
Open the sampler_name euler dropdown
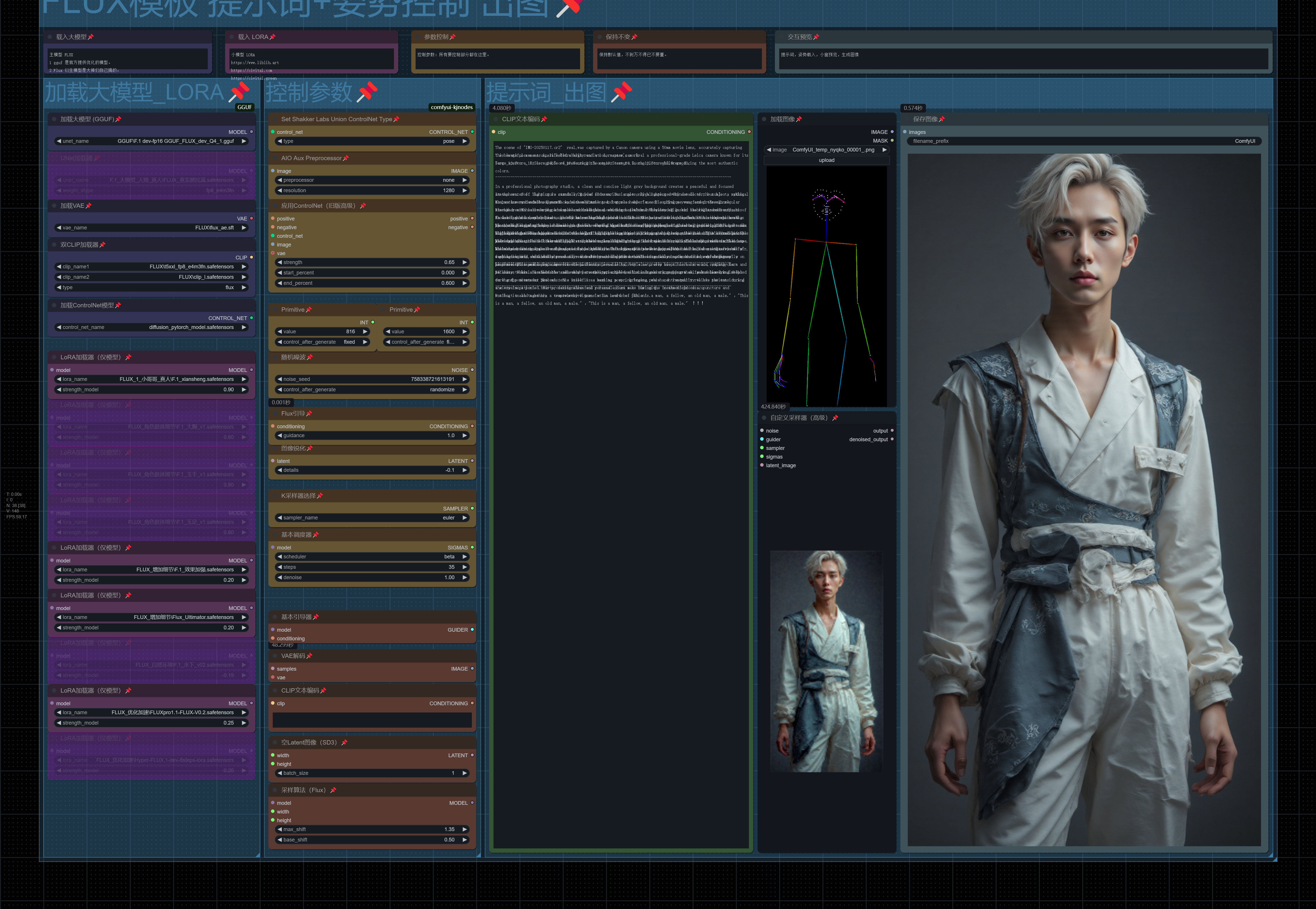click(372, 518)
